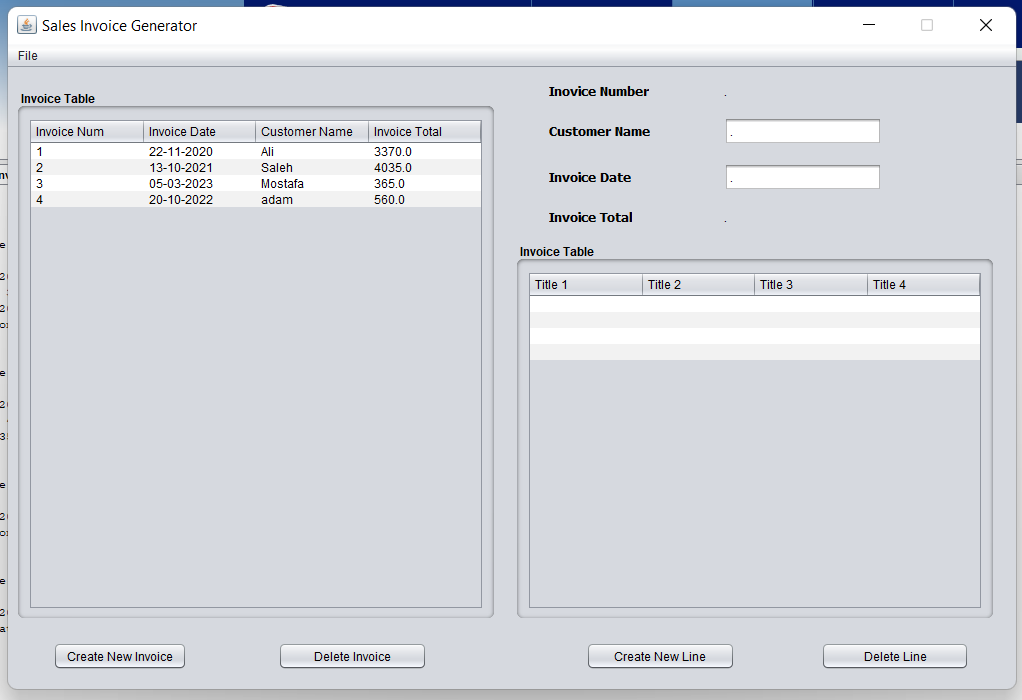
Task: Click the Customer Name column header
Action: (x=312, y=132)
